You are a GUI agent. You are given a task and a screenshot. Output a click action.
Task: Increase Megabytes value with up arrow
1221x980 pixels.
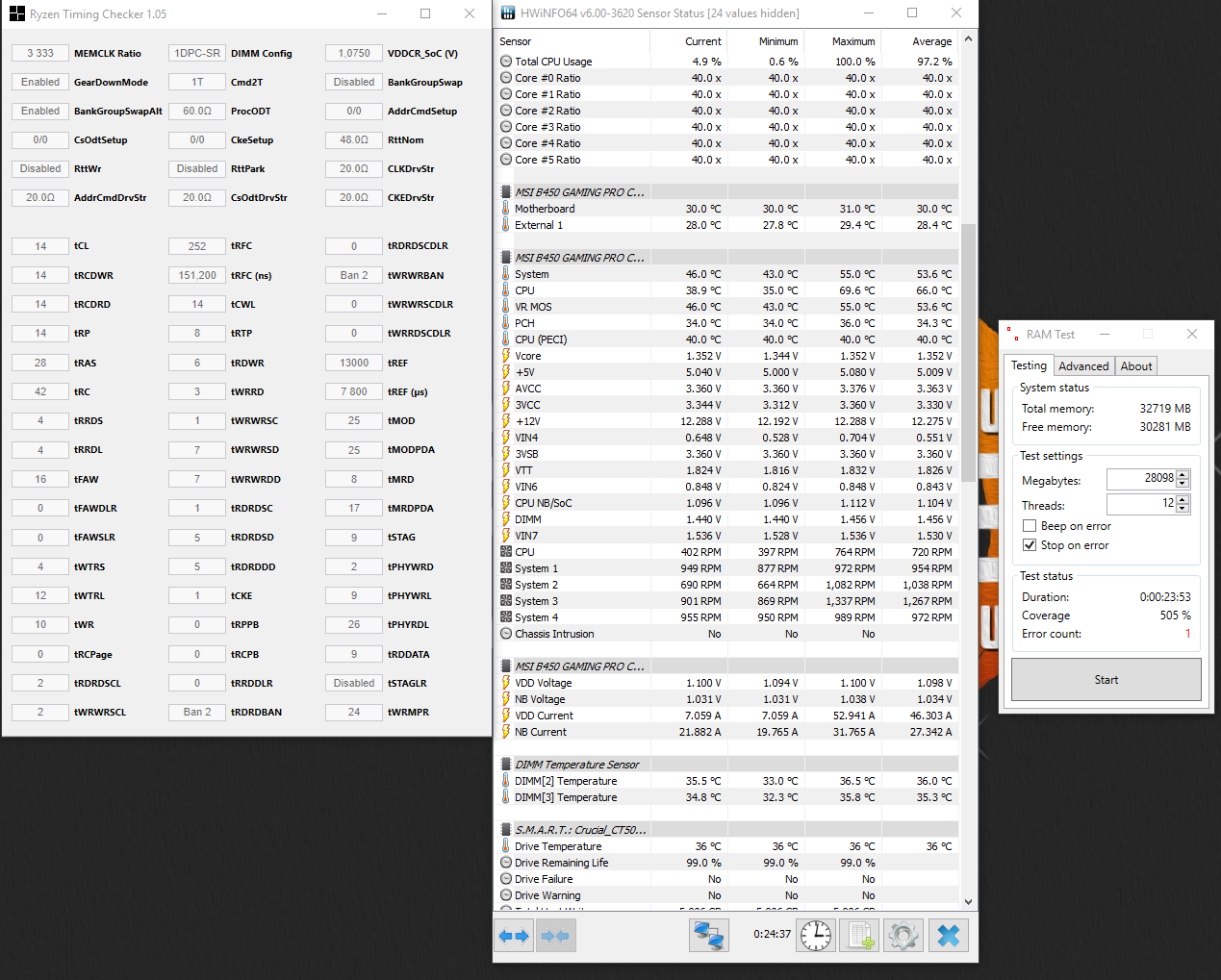(x=1183, y=474)
